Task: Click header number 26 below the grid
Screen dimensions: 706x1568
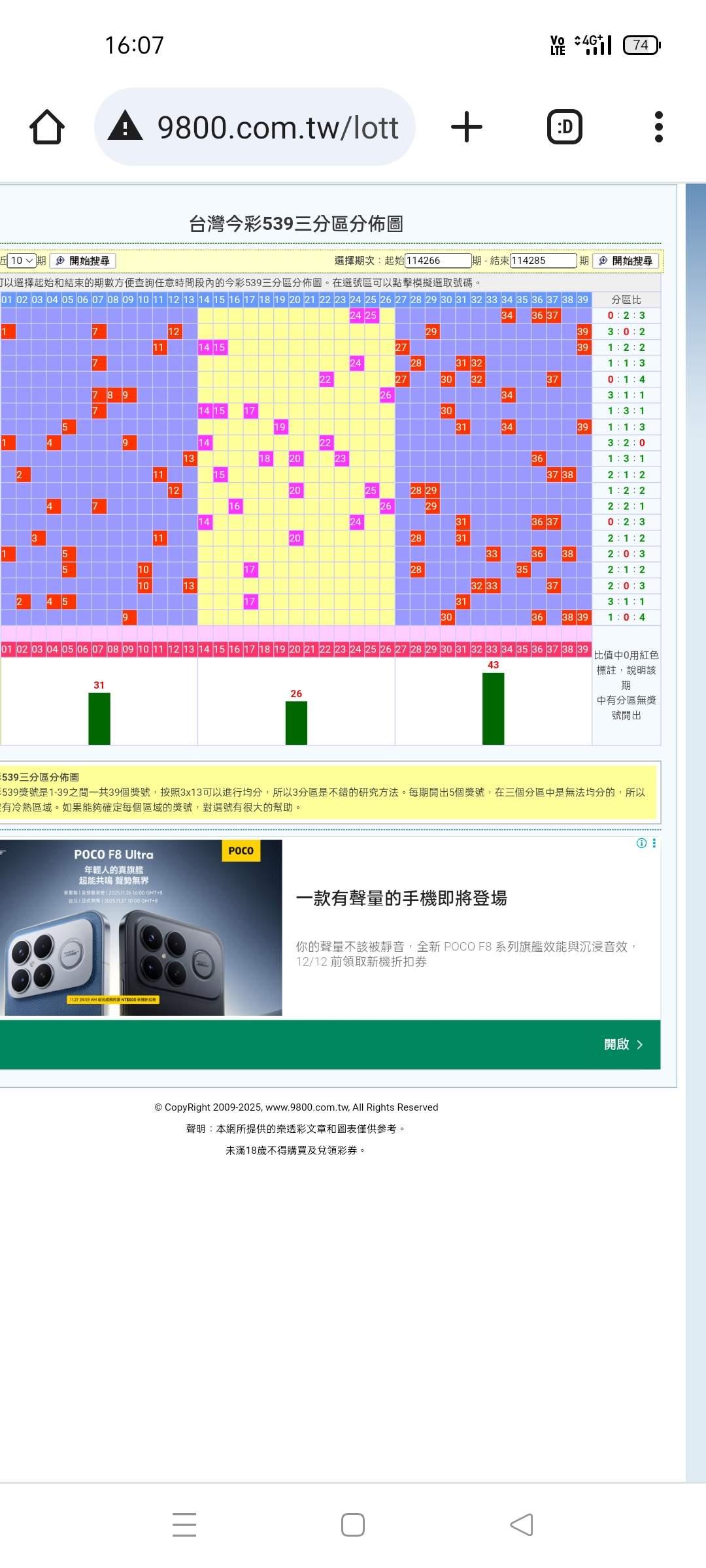Action: coord(386,649)
